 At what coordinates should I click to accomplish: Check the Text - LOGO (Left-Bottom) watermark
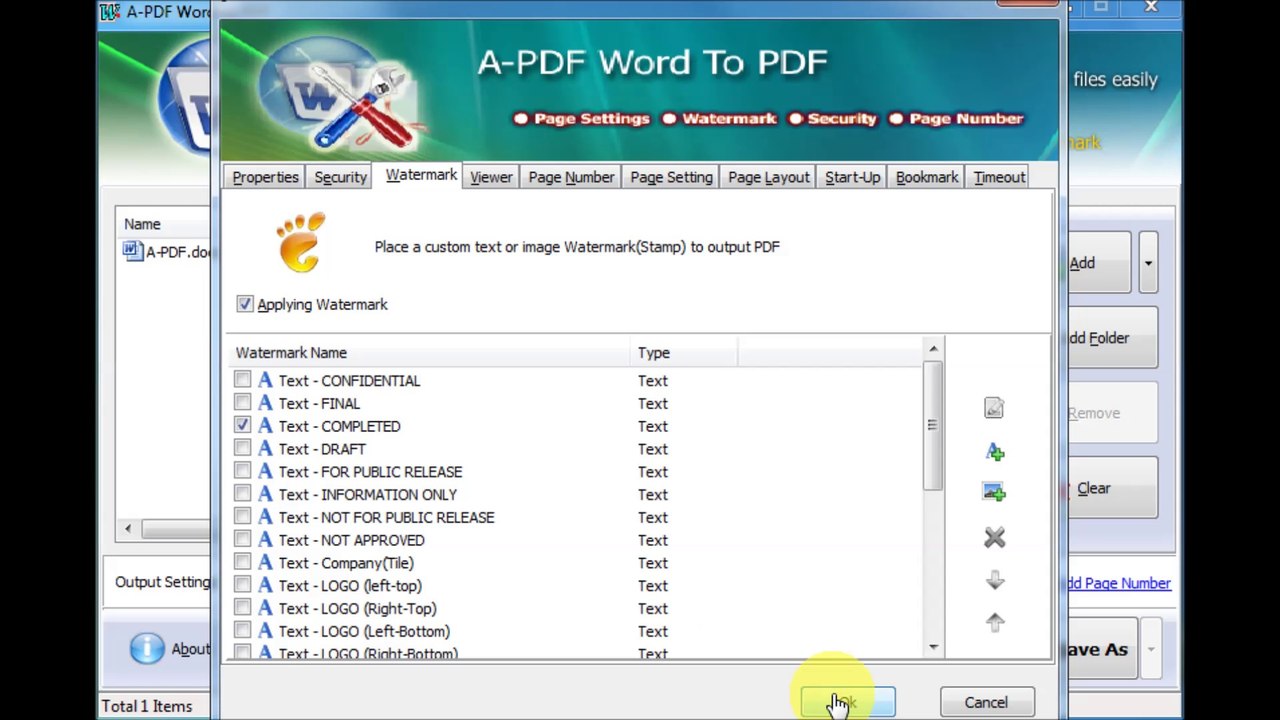pos(242,630)
